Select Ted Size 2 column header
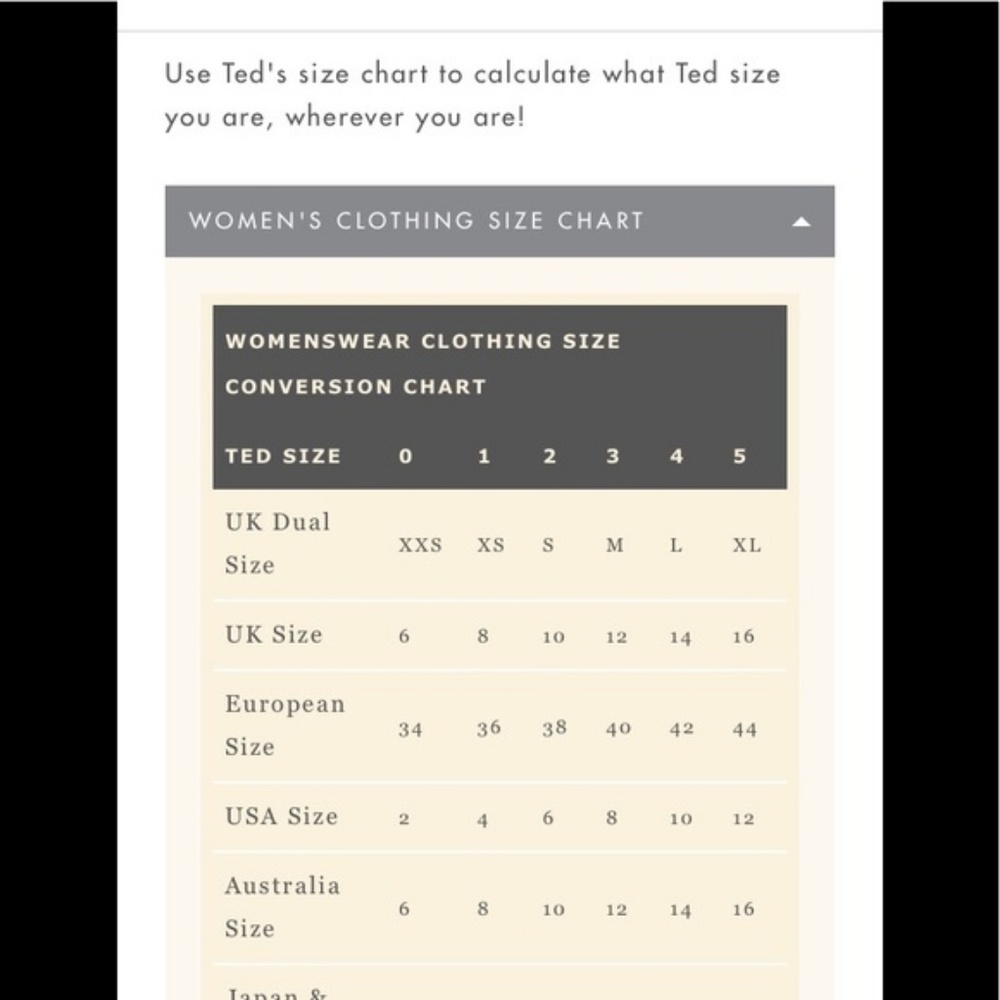Image resolution: width=1000 pixels, height=1000 pixels. tap(549, 456)
